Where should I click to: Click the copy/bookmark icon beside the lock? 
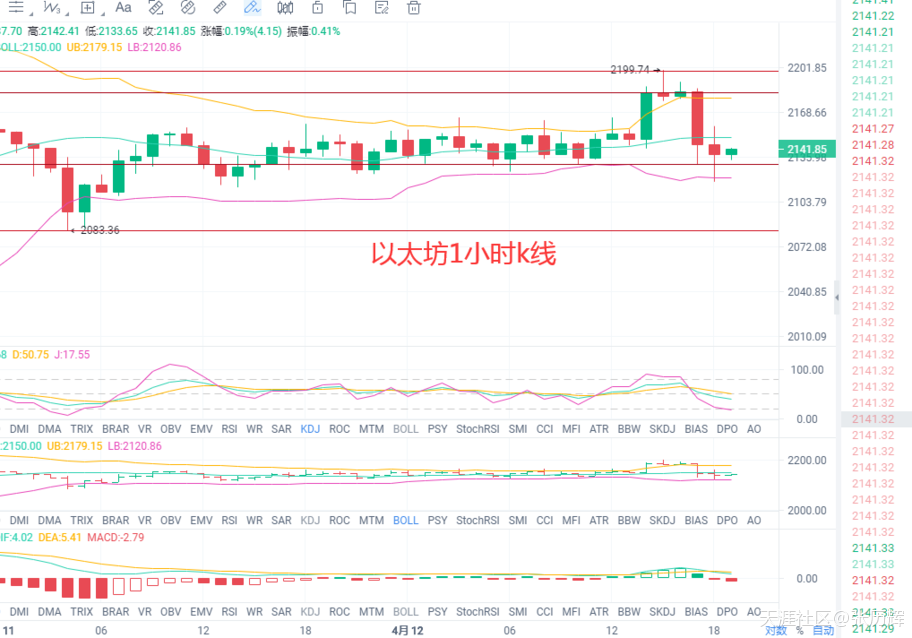pyautogui.click(x=349, y=7)
